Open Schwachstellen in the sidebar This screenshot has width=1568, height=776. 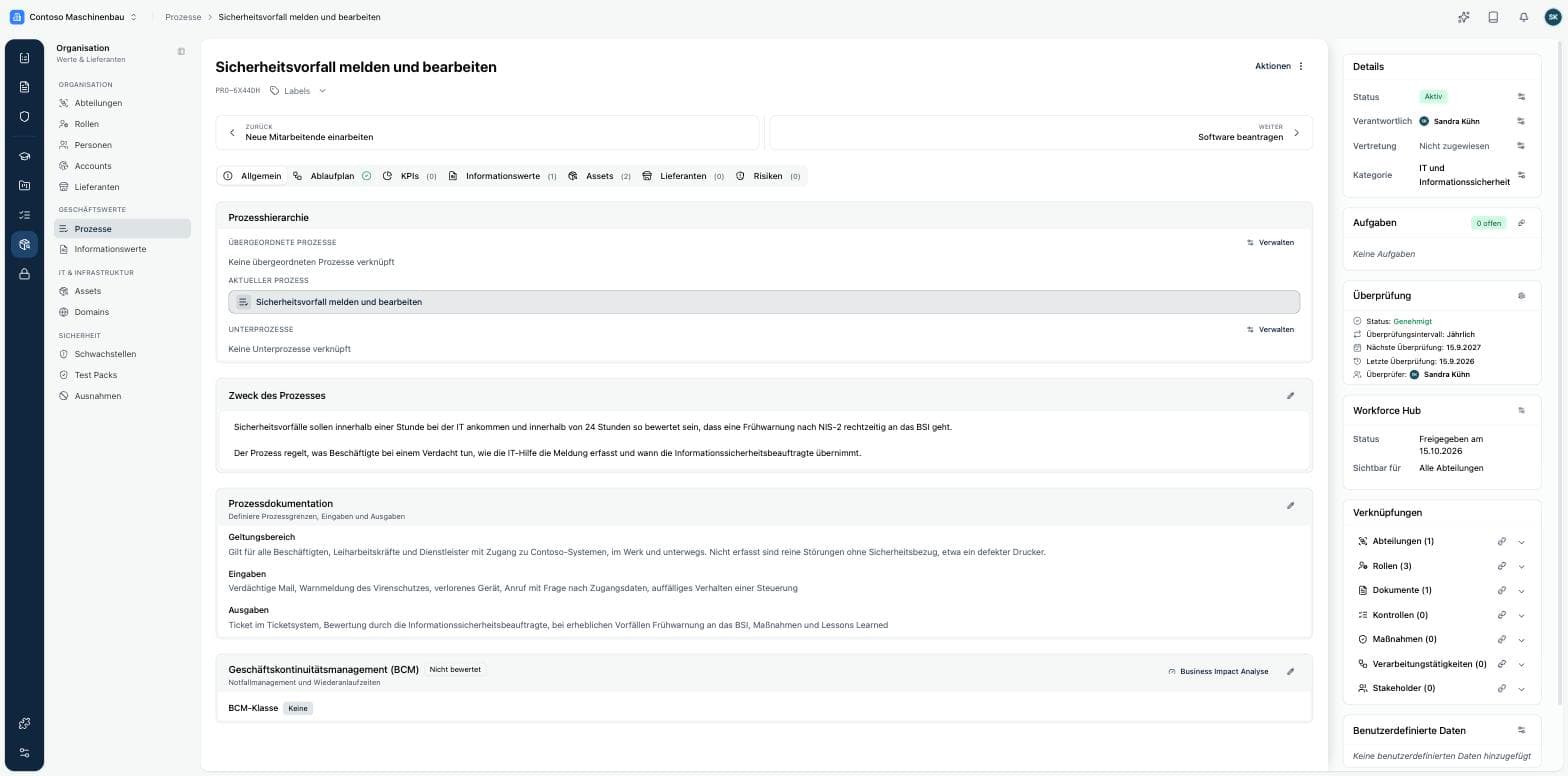click(x=105, y=354)
